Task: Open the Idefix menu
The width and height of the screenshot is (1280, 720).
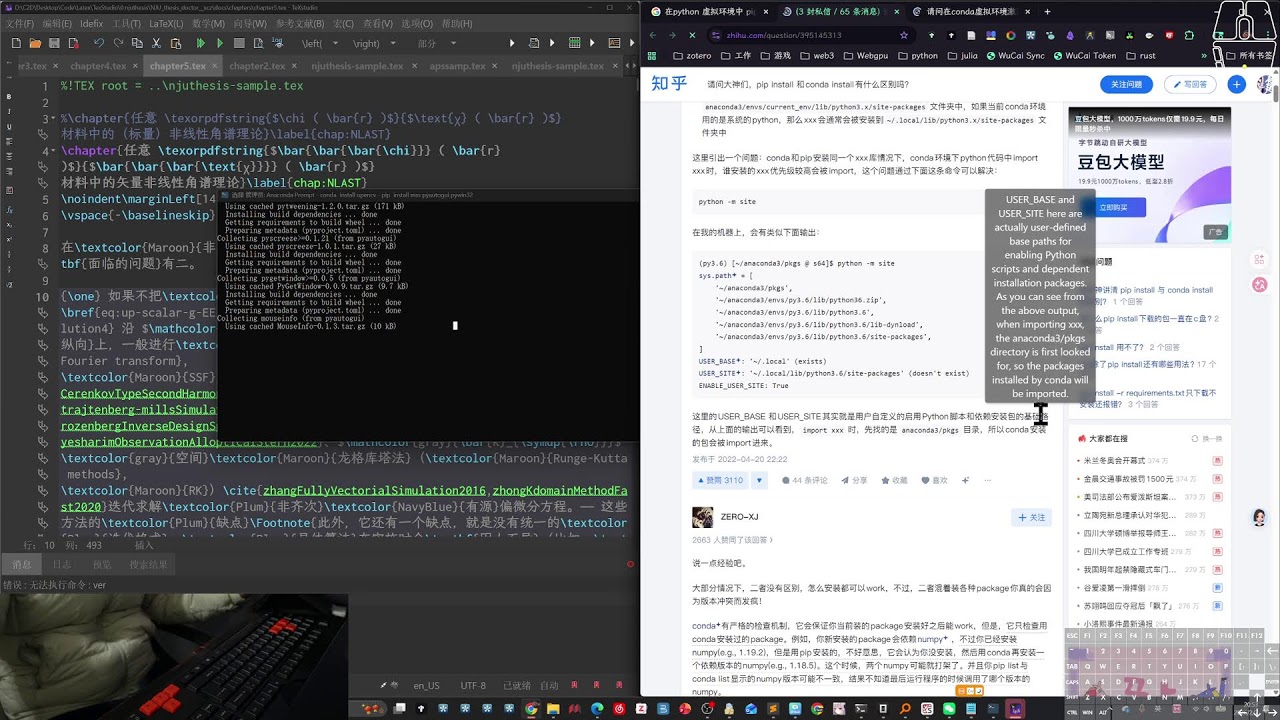Action: tap(92, 23)
